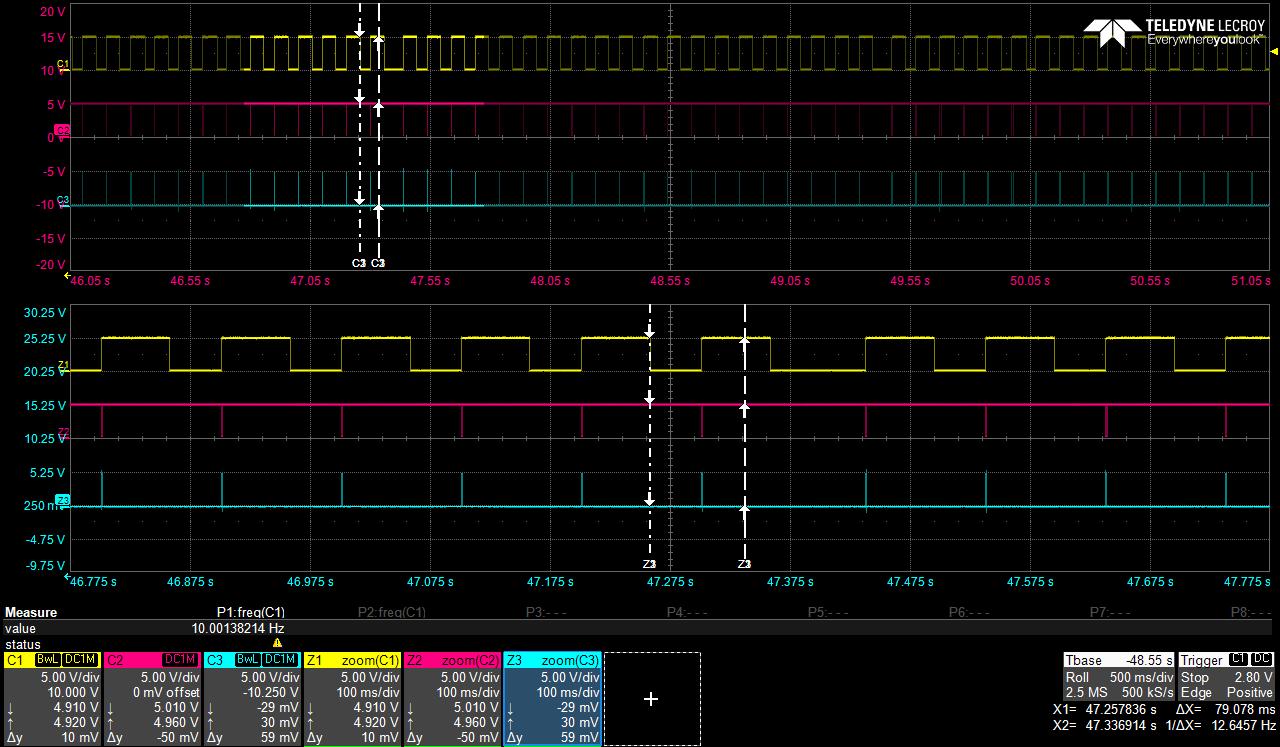The width and height of the screenshot is (1280, 747).
Task: Open the Trigger descriptor box
Action: [1226, 676]
